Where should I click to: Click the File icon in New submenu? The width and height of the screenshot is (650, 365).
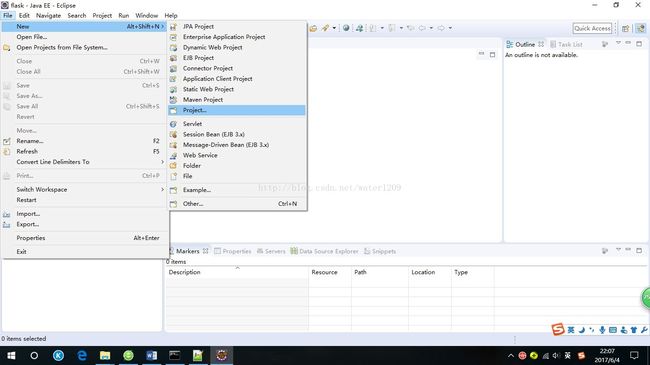[174, 176]
